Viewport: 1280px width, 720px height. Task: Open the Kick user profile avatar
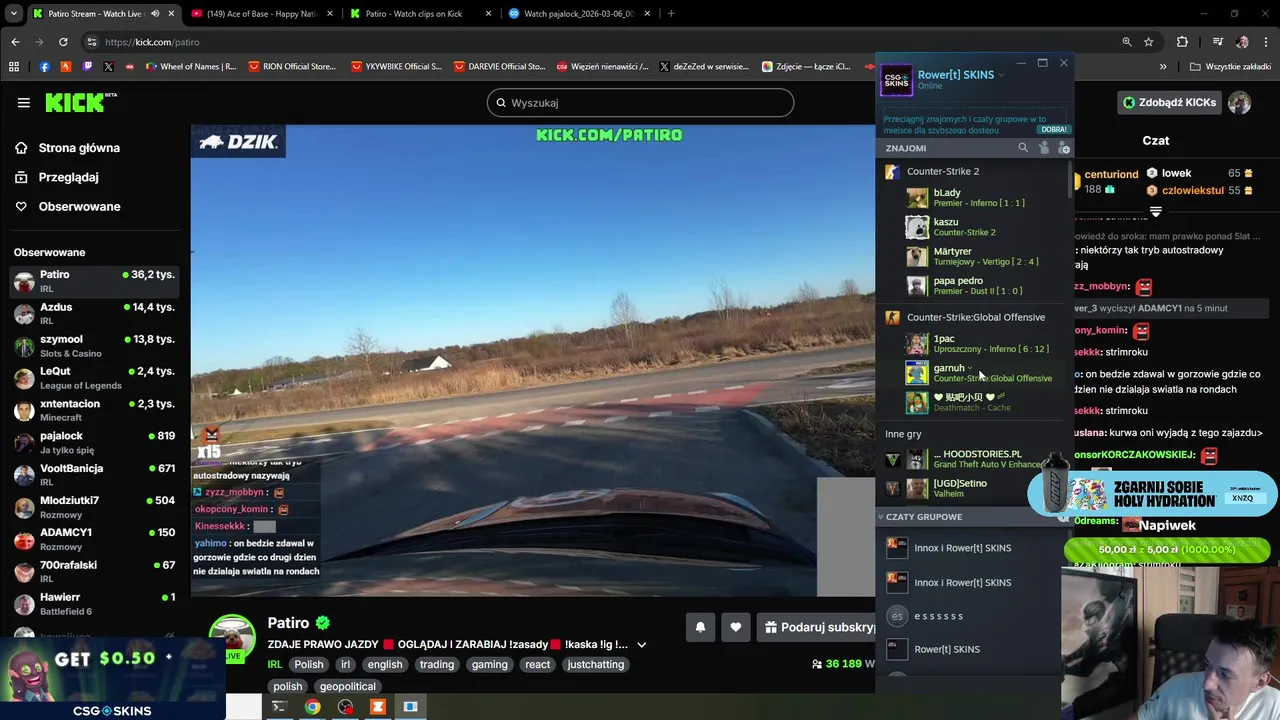tap(1240, 103)
